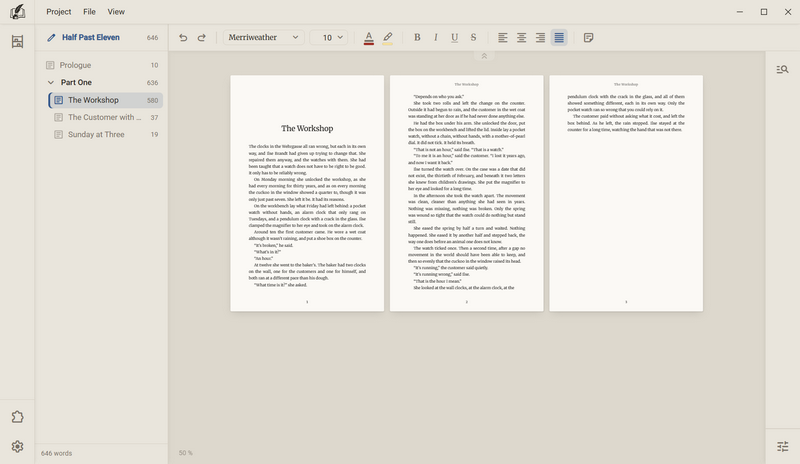Toggle underline formatting
800x464 pixels.
455,37
